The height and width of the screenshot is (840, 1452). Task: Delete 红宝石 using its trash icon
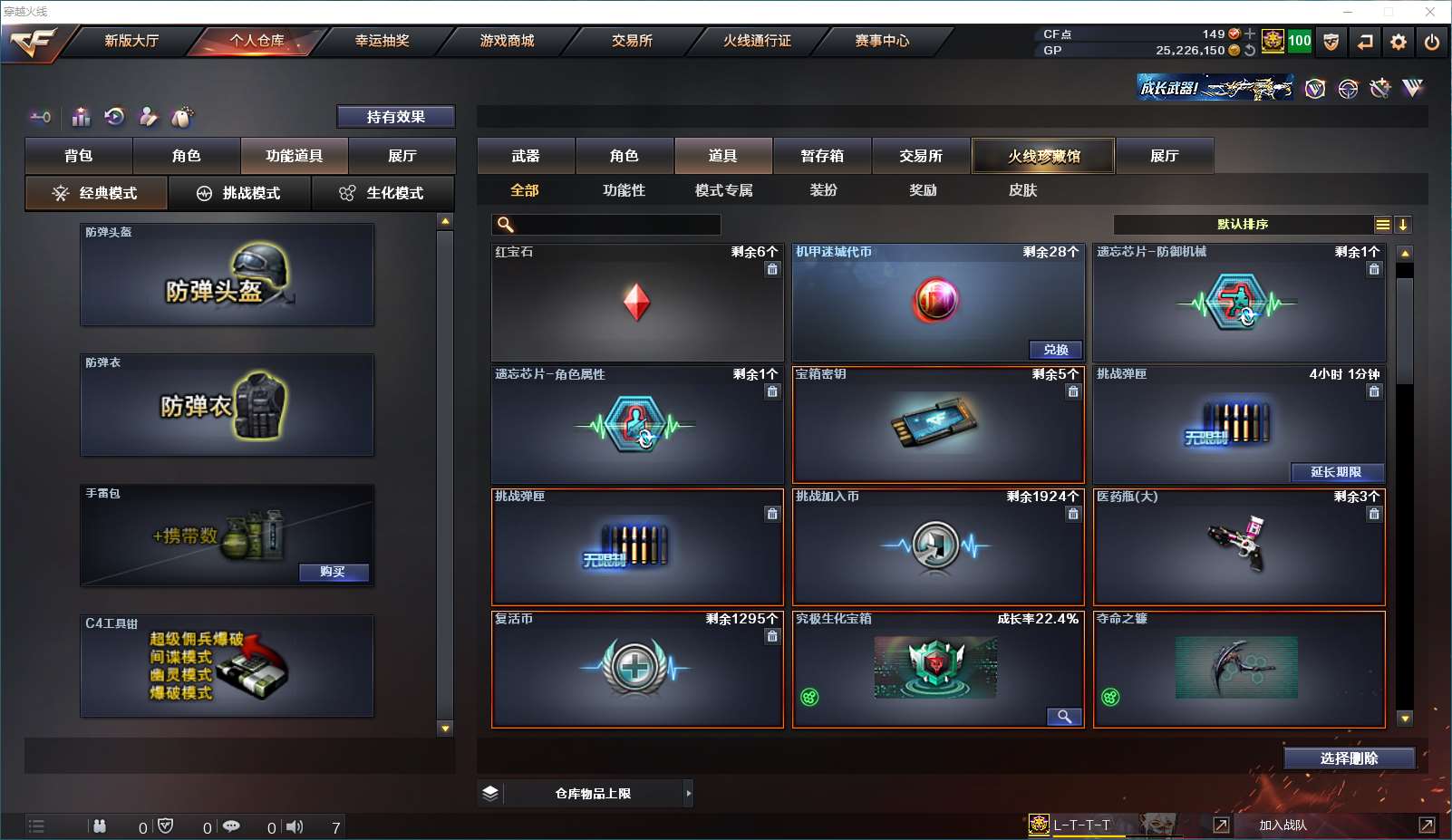pyautogui.click(x=772, y=269)
